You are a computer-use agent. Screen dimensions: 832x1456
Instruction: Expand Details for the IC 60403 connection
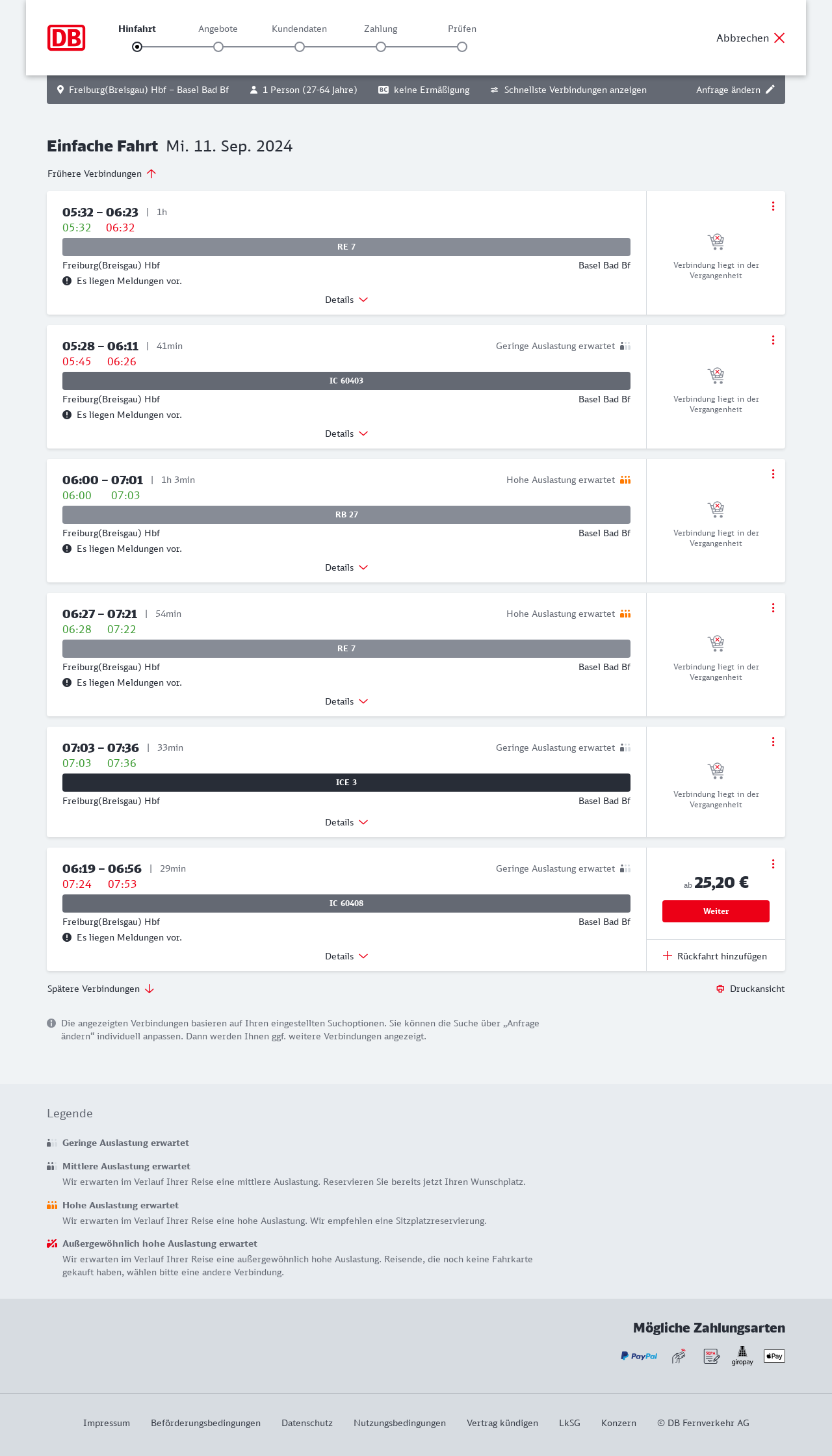[346, 434]
